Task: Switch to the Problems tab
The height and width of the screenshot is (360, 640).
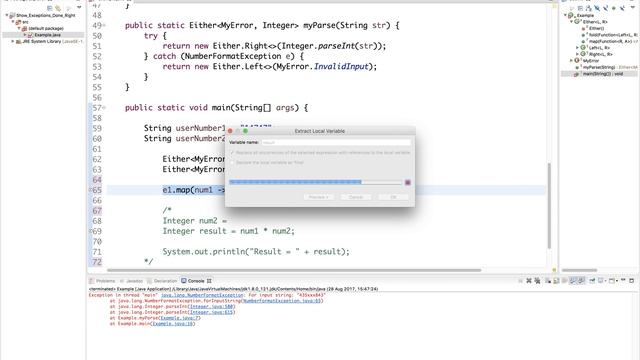Action: tap(102, 281)
